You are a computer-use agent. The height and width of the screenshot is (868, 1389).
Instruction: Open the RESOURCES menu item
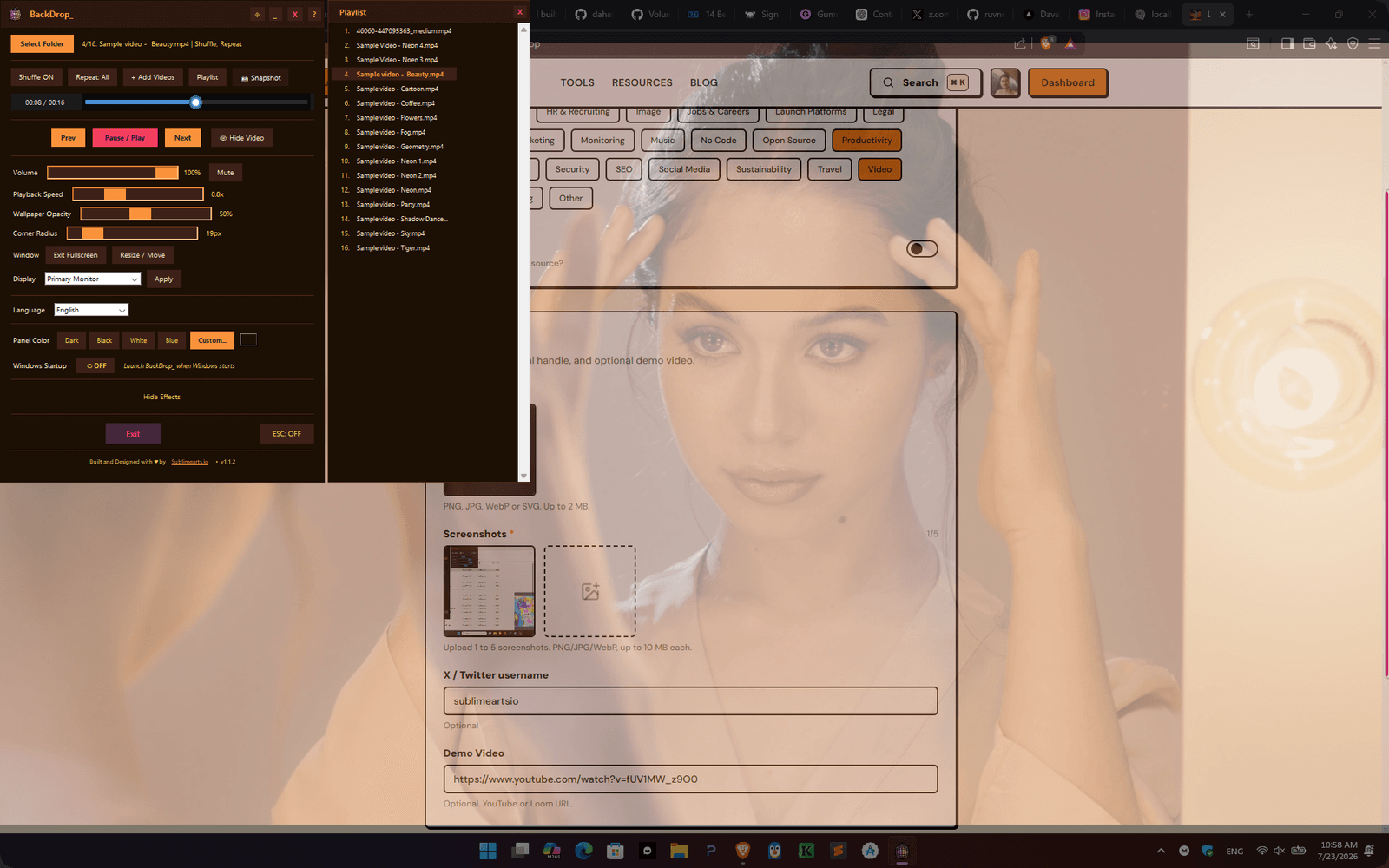point(642,82)
